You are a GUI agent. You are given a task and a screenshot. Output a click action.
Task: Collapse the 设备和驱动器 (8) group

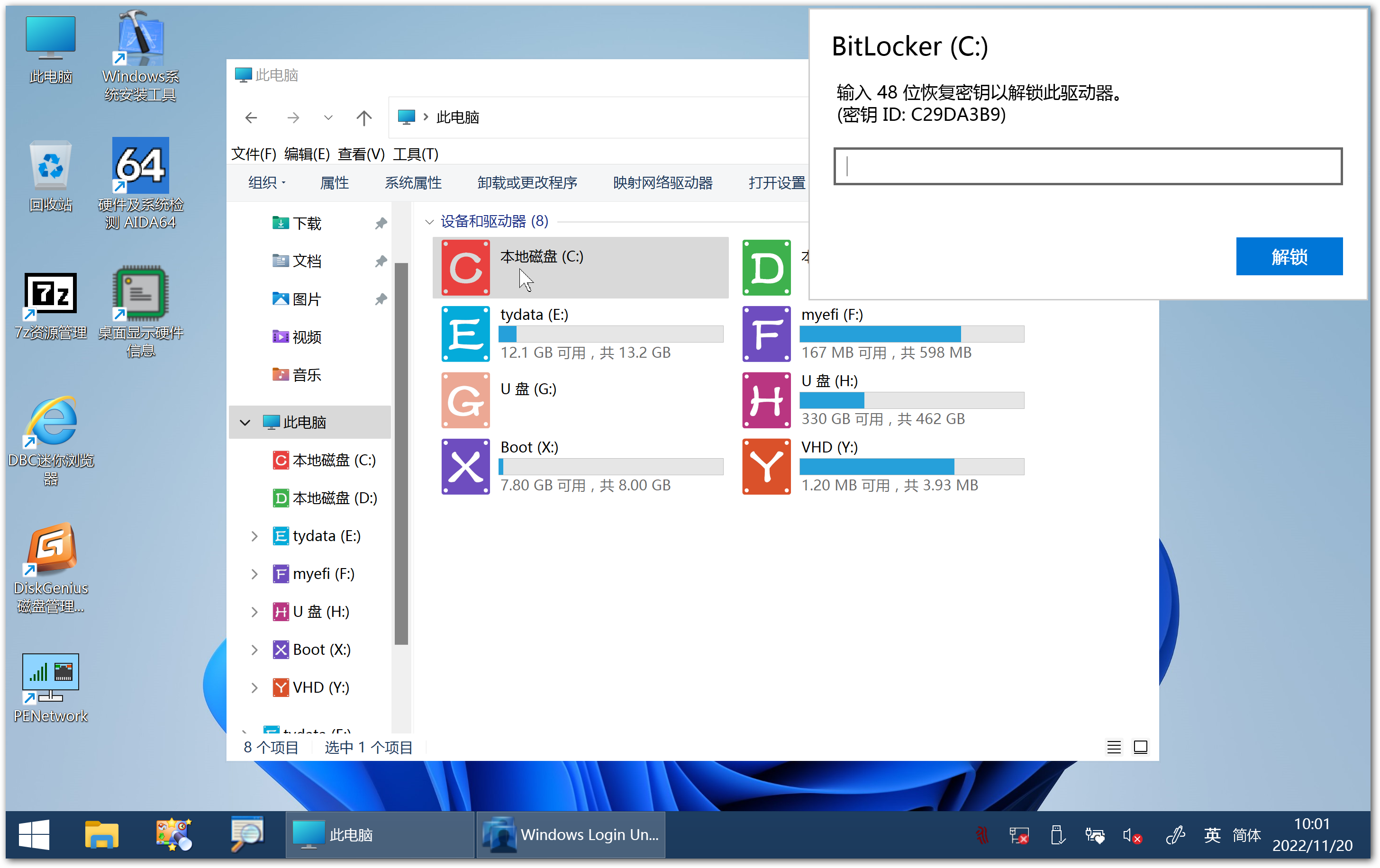tap(429, 222)
